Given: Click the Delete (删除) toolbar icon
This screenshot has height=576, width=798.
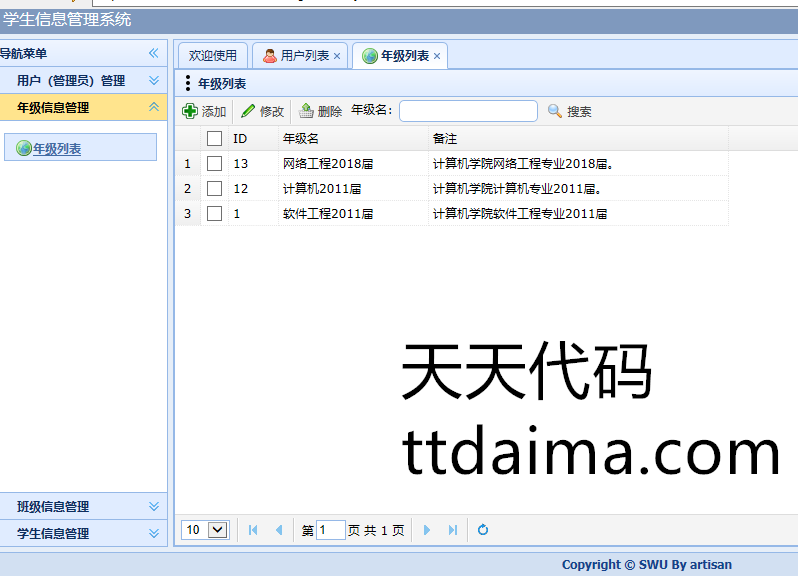Looking at the screenshot, I should 306,111.
